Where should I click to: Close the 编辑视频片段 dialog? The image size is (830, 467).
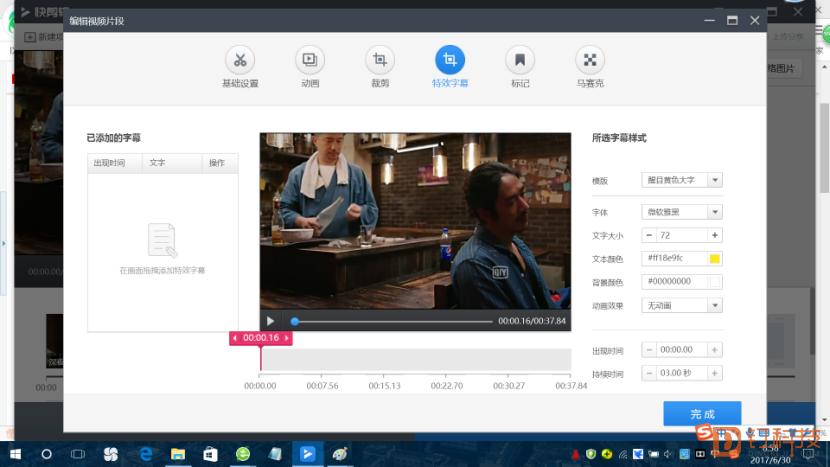(755, 21)
